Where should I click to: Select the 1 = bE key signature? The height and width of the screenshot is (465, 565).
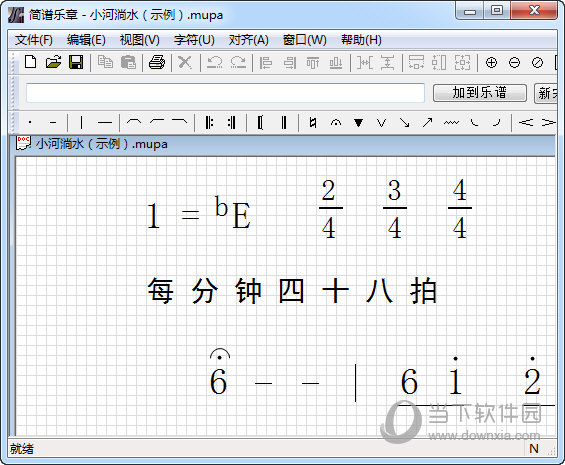(199, 213)
